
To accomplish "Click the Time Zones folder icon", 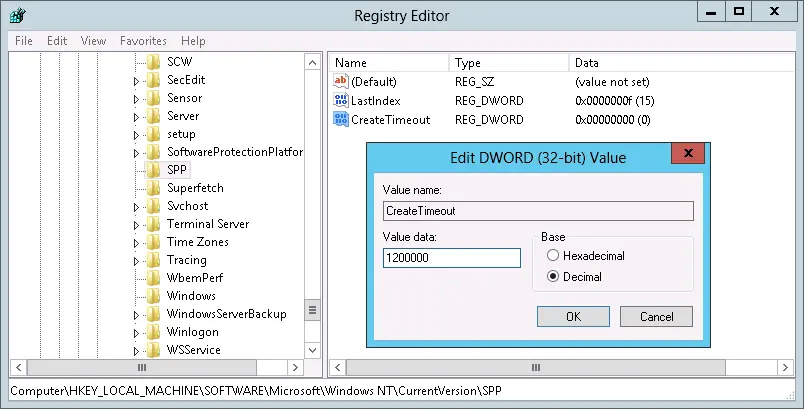I will click(x=153, y=242).
